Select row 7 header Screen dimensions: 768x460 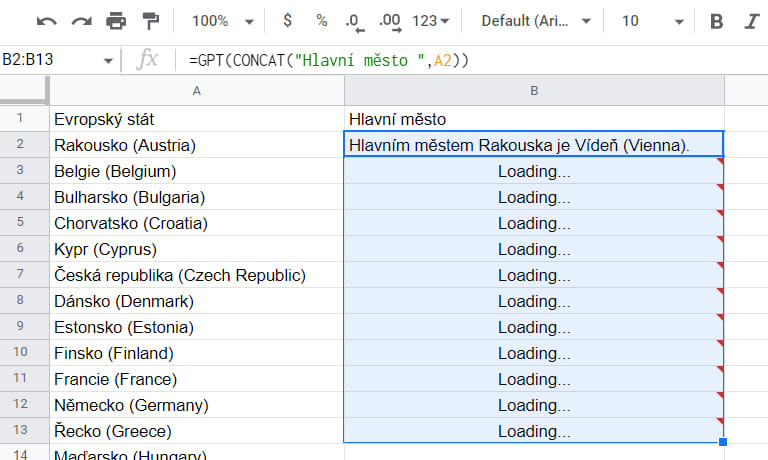click(24, 275)
